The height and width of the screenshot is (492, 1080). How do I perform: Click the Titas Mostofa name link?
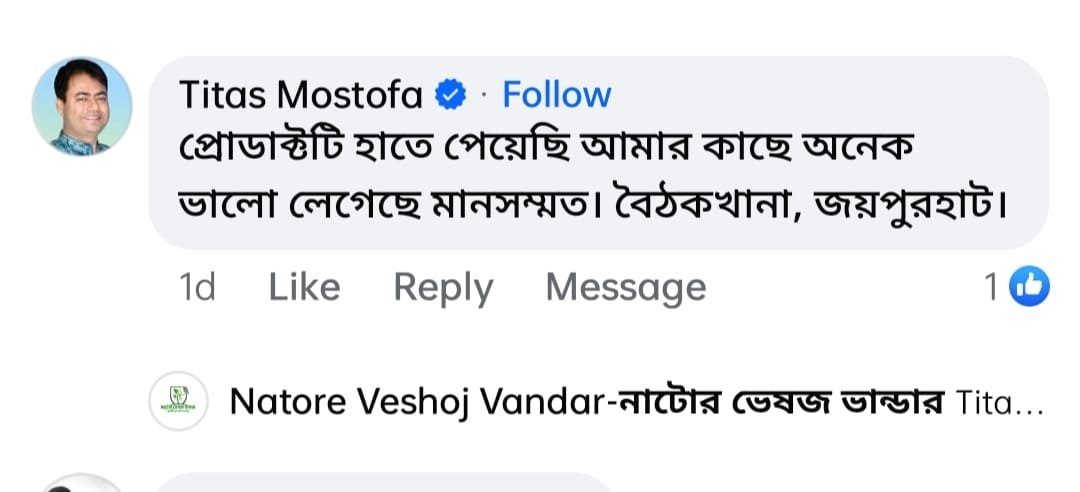click(300, 95)
